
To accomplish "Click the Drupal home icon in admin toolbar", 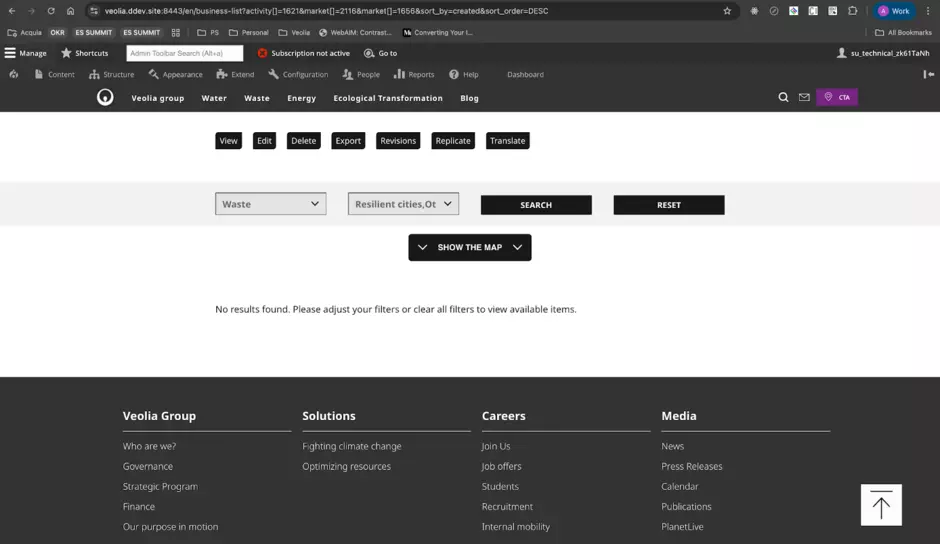I will [x=14, y=74].
